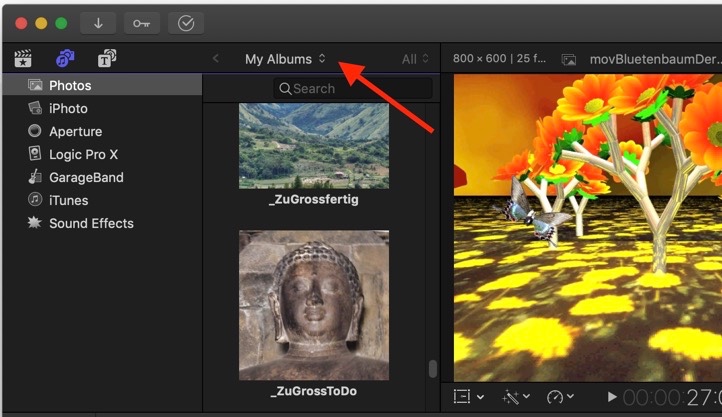Open the All filter dropdown
This screenshot has width=722, height=417.
click(415, 59)
